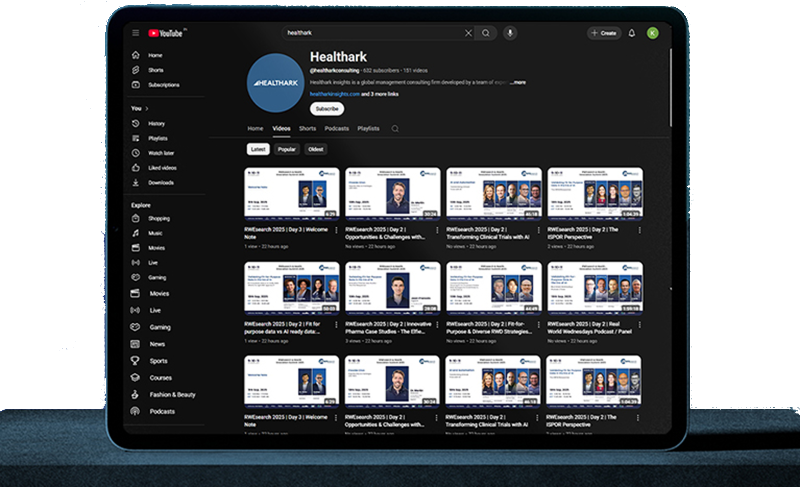
Task: Subscribe to the Healthark channel
Action: pyautogui.click(x=327, y=109)
